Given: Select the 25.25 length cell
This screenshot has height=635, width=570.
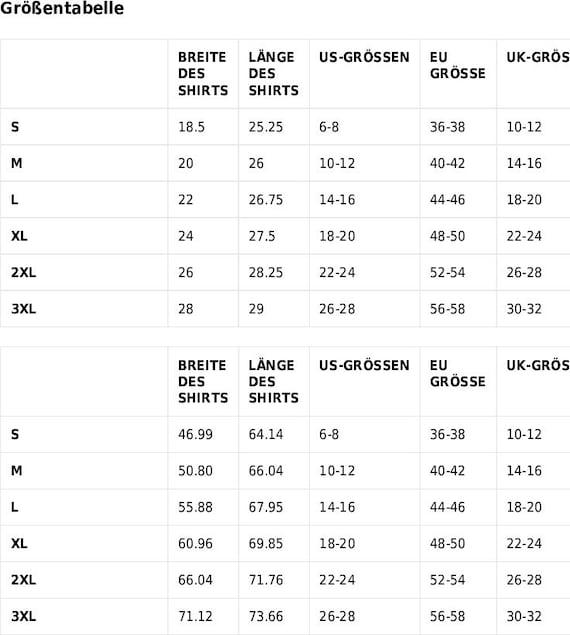Looking at the screenshot, I should pos(266,127).
